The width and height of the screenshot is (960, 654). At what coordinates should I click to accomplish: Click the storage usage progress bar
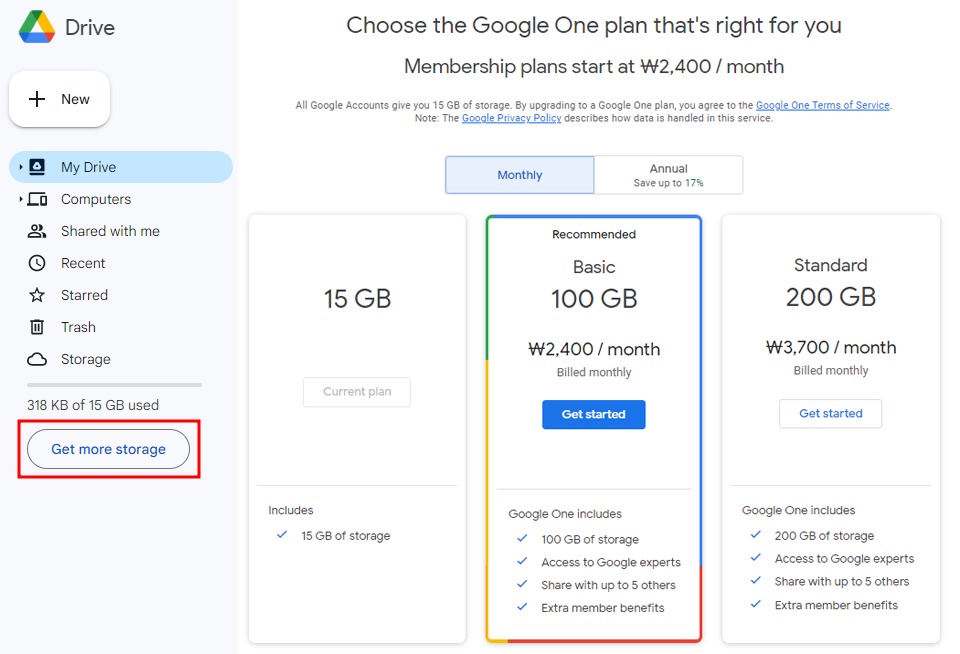click(x=114, y=385)
